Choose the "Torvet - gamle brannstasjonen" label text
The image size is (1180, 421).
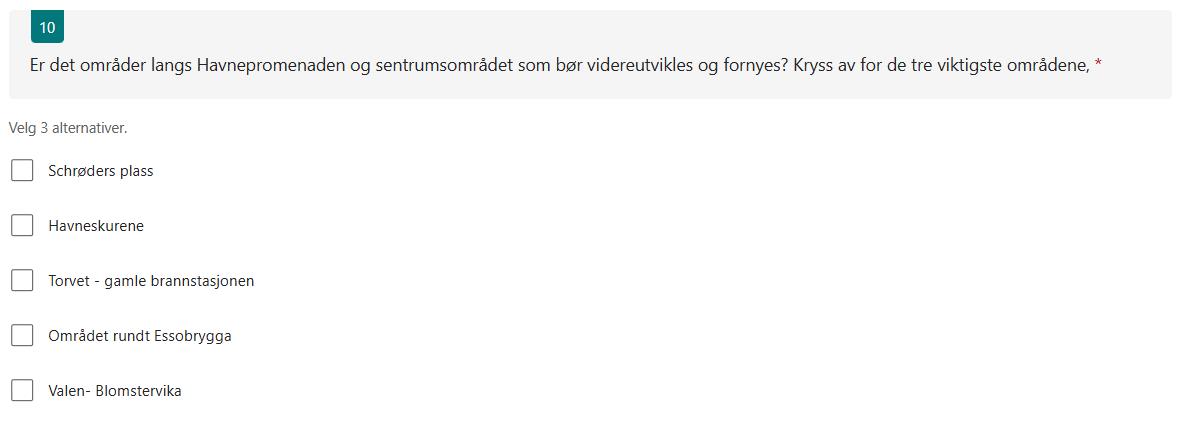tap(151, 281)
